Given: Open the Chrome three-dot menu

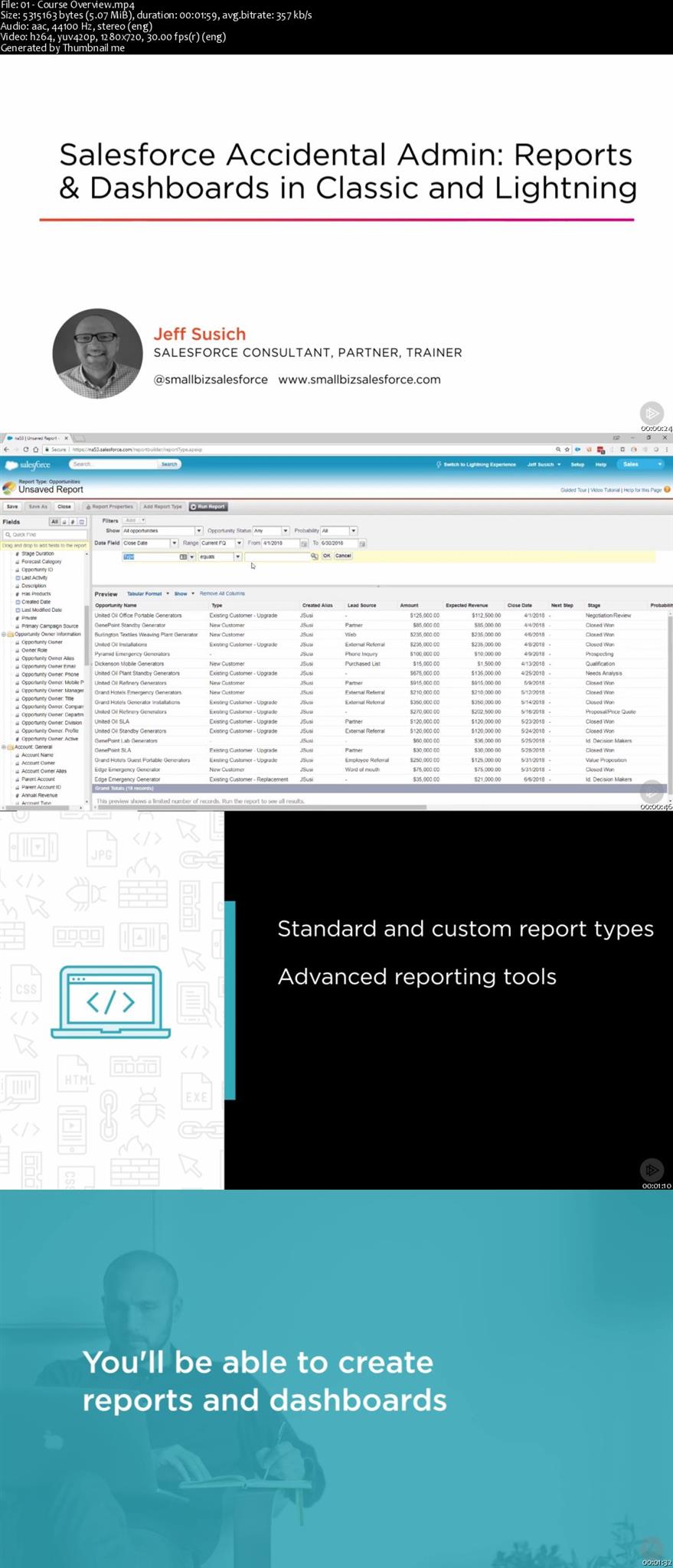Looking at the screenshot, I should (668, 449).
